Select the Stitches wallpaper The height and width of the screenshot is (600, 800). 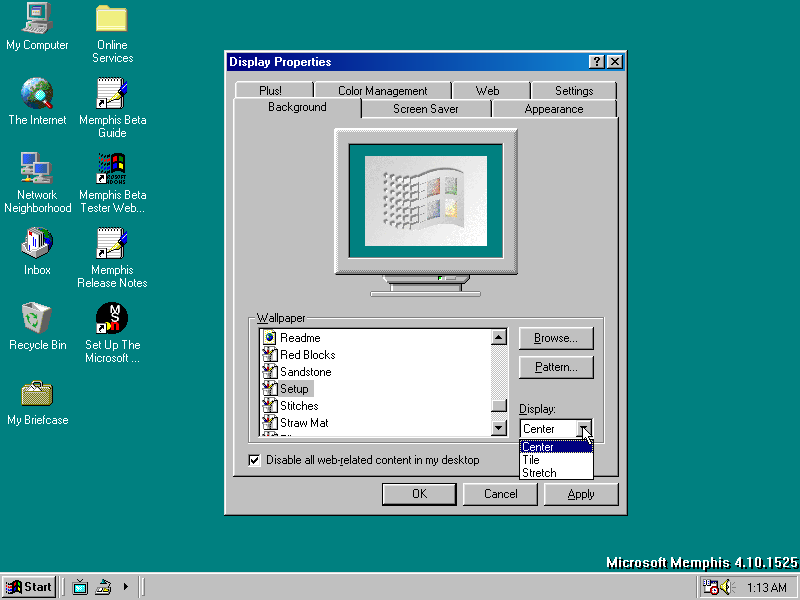(x=375, y=406)
